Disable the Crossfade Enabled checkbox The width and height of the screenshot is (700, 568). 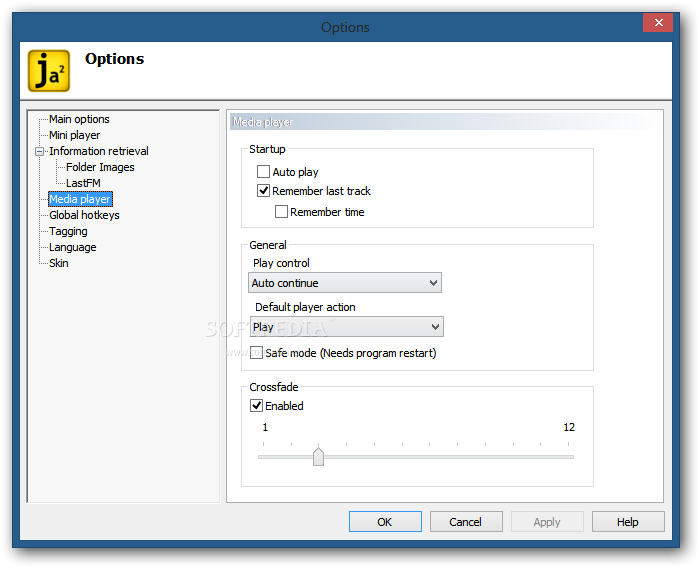256,405
